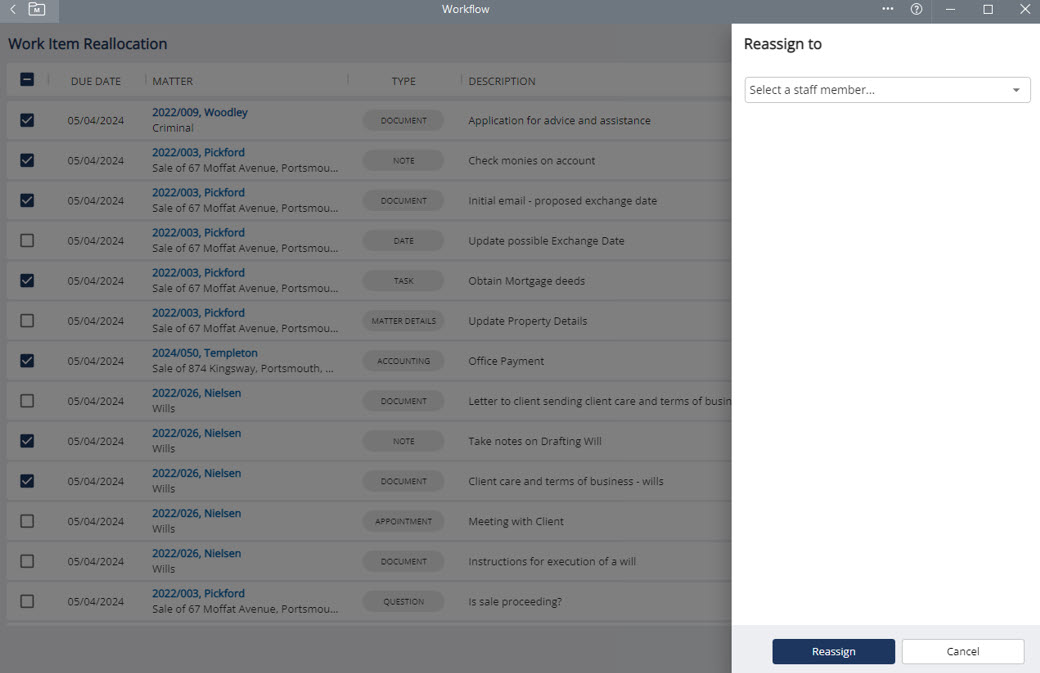Viewport: 1040px width, 673px height.
Task: Open the more options ellipsis menu
Action: [888, 9]
